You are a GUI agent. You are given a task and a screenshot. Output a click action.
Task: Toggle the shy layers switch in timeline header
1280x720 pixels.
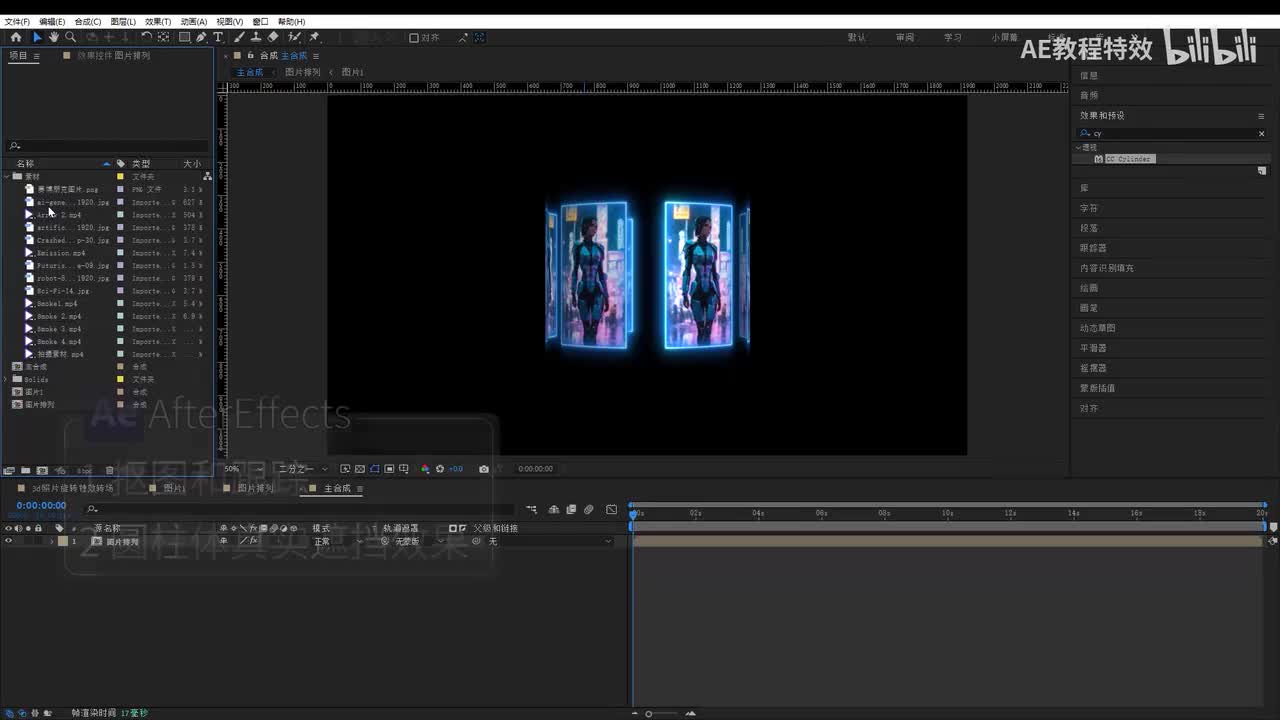[x=556, y=510]
